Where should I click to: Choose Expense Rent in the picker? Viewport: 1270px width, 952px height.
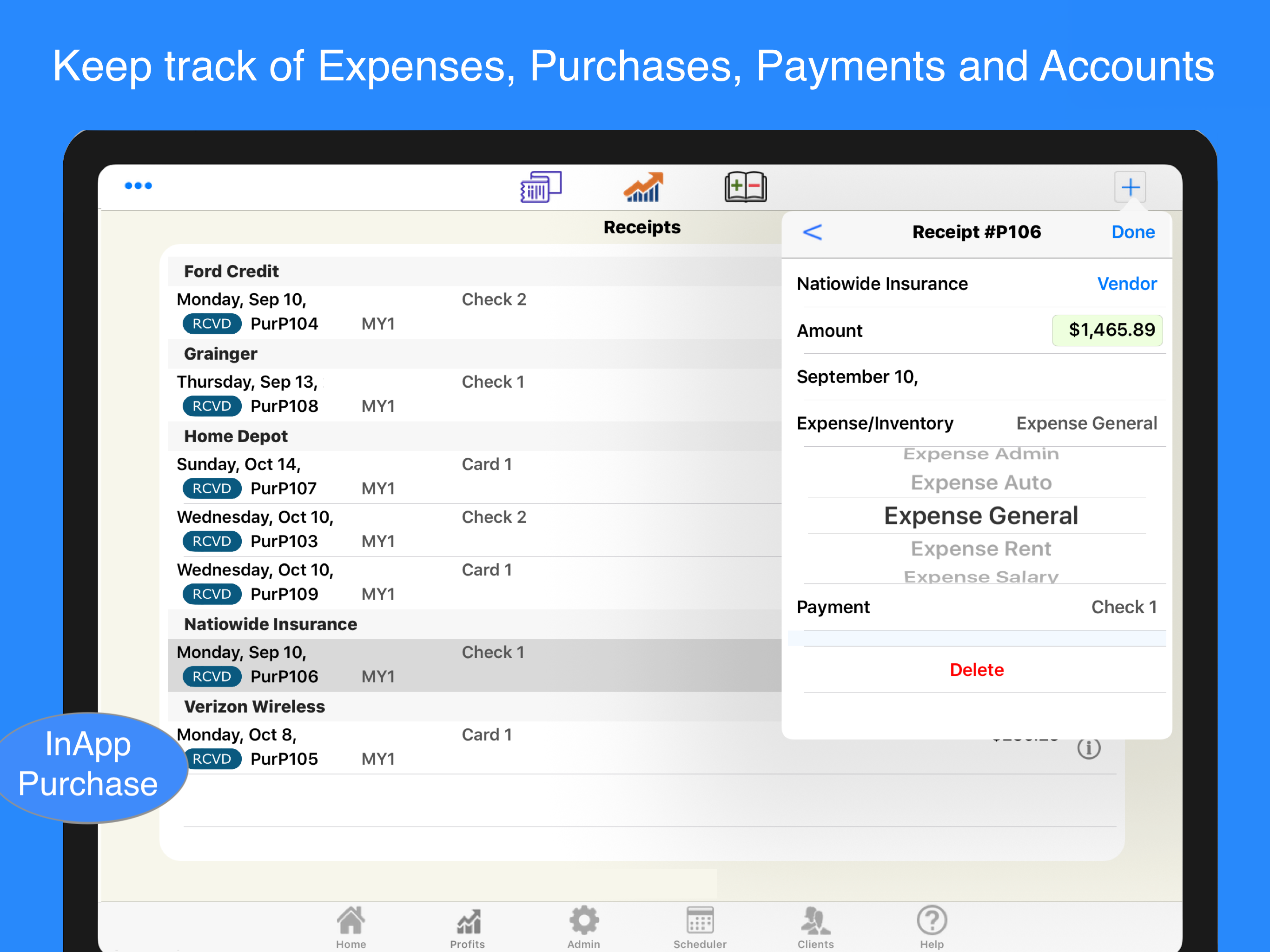click(981, 549)
